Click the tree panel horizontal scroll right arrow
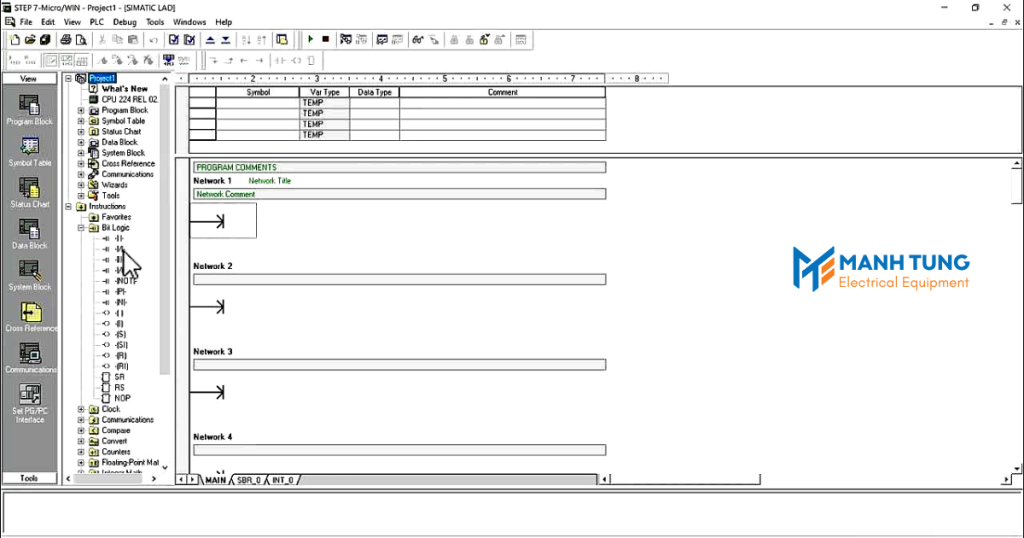The image size is (1024, 538). pyautogui.click(x=153, y=479)
